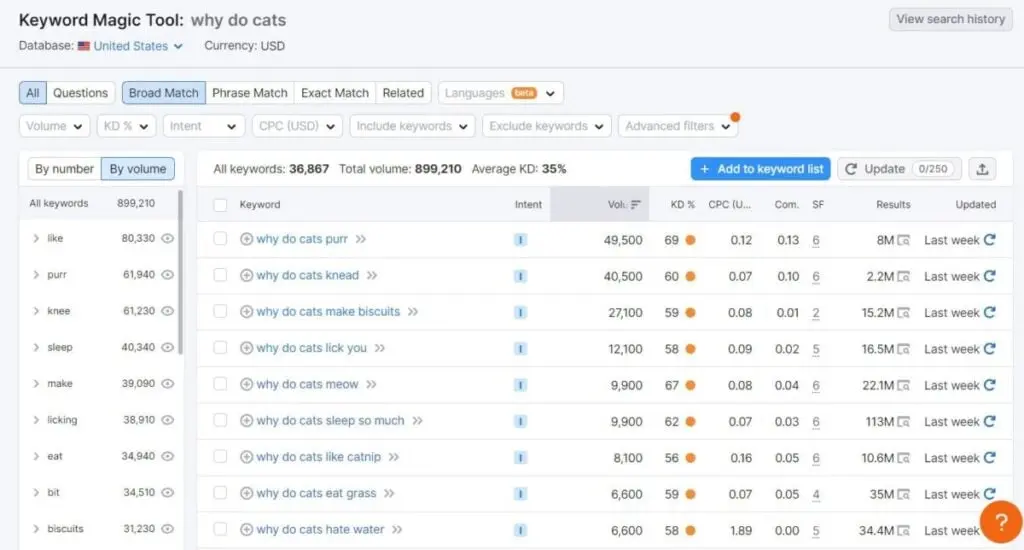
Task: Check the select-all checkbox in header
Action: tap(220, 204)
